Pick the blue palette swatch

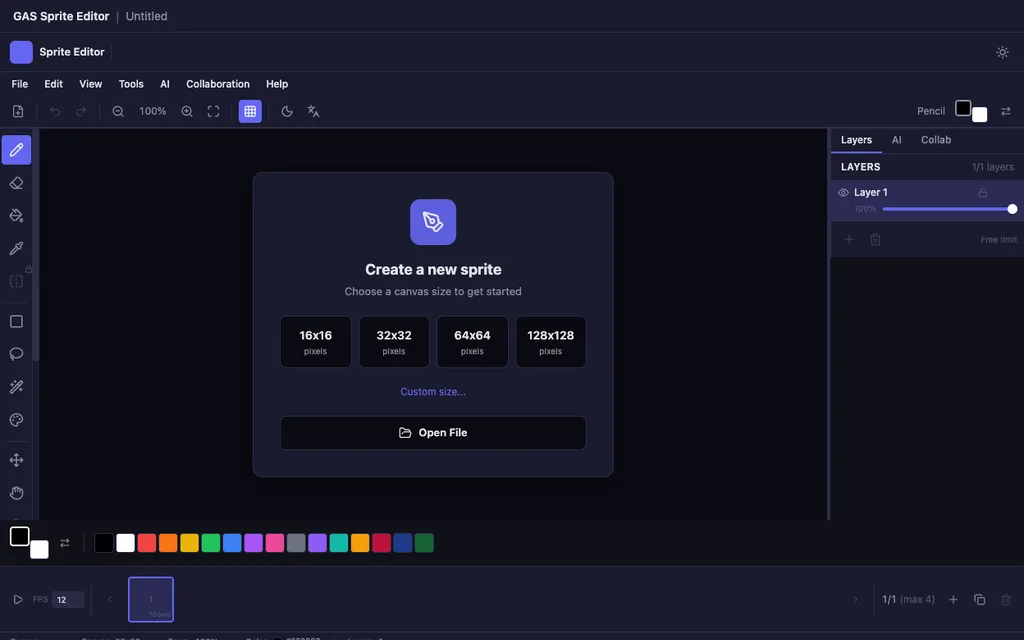click(232, 543)
